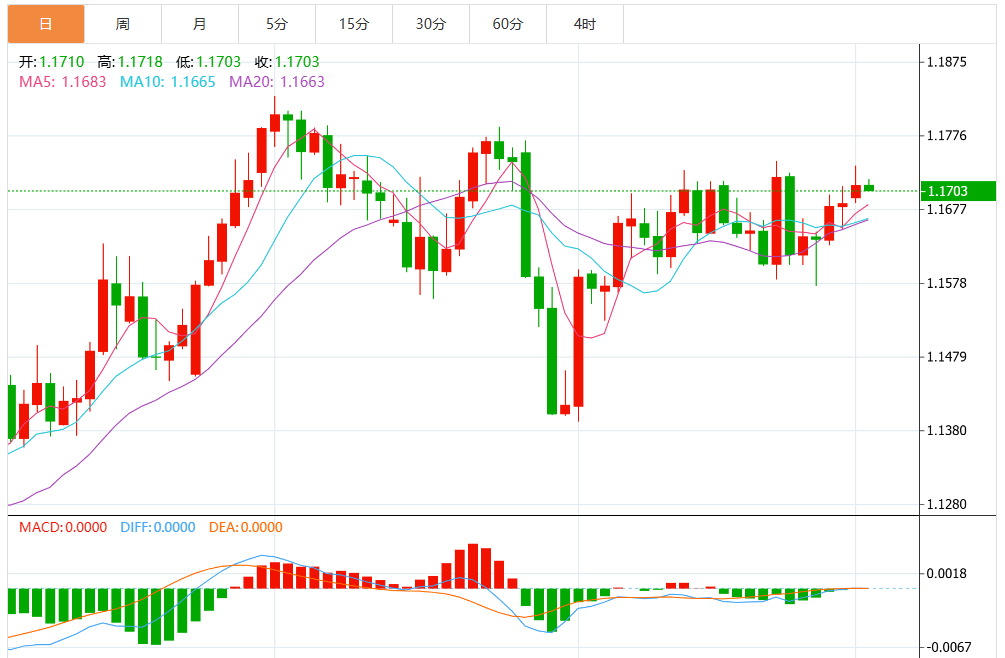Switch to the 月 monthly tab

pyautogui.click(x=200, y=24)
